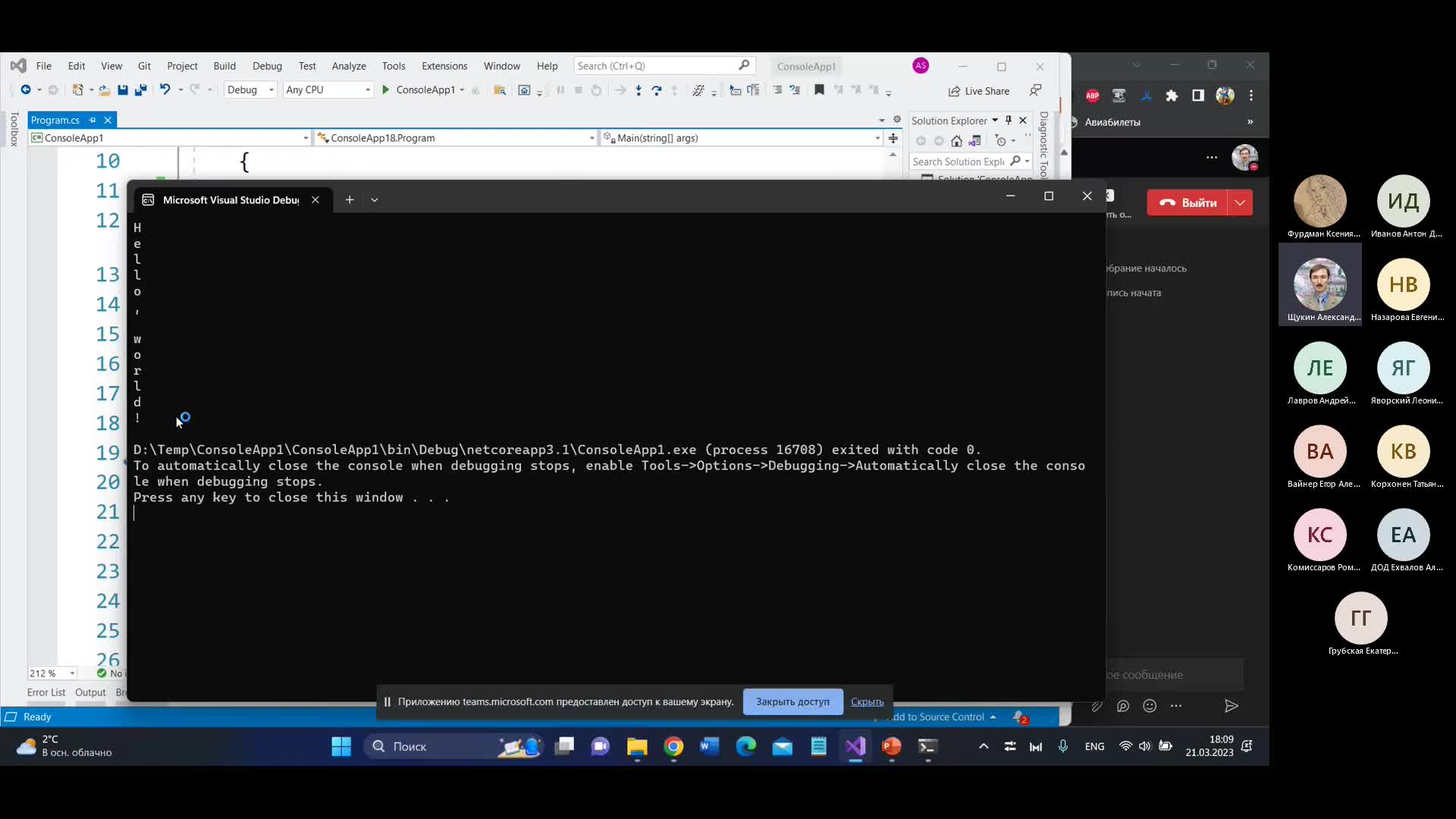Image resolution: width=1456 pixels, height=819 pixels.
Task: Toggle pin on Program.cs tab
Action: coord(93,120)
